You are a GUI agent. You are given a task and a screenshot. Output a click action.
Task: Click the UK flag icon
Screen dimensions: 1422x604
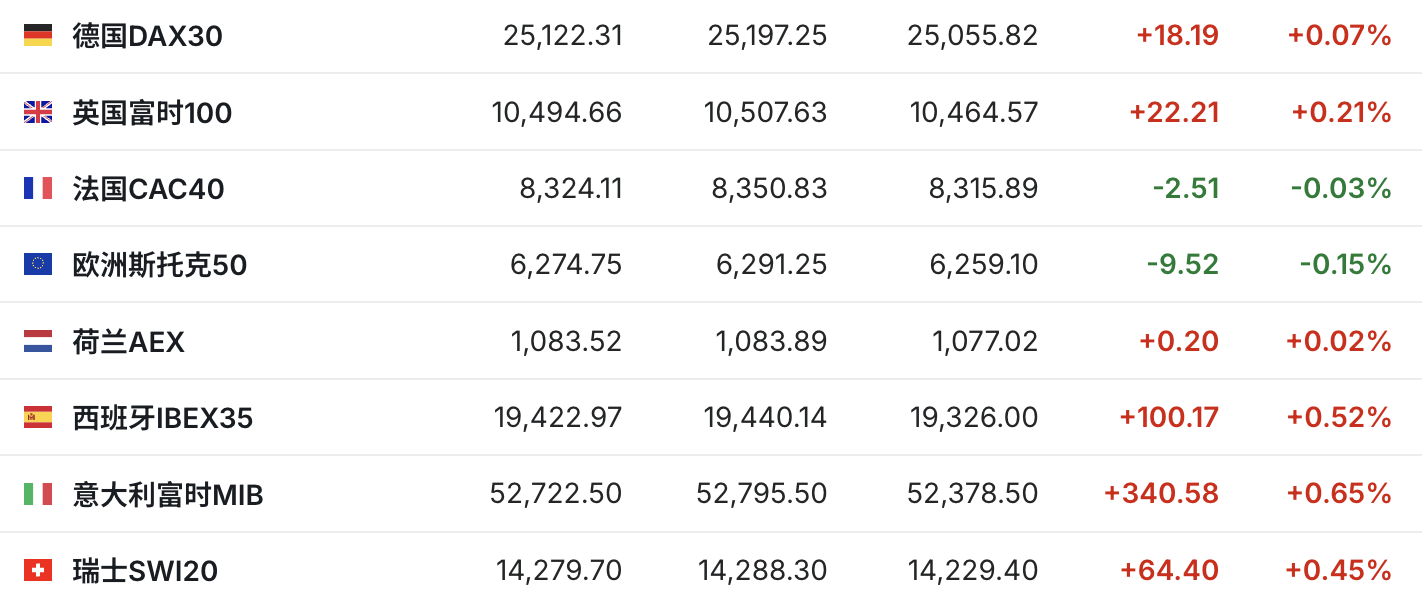pyautogui.click(x=38, y=112)
